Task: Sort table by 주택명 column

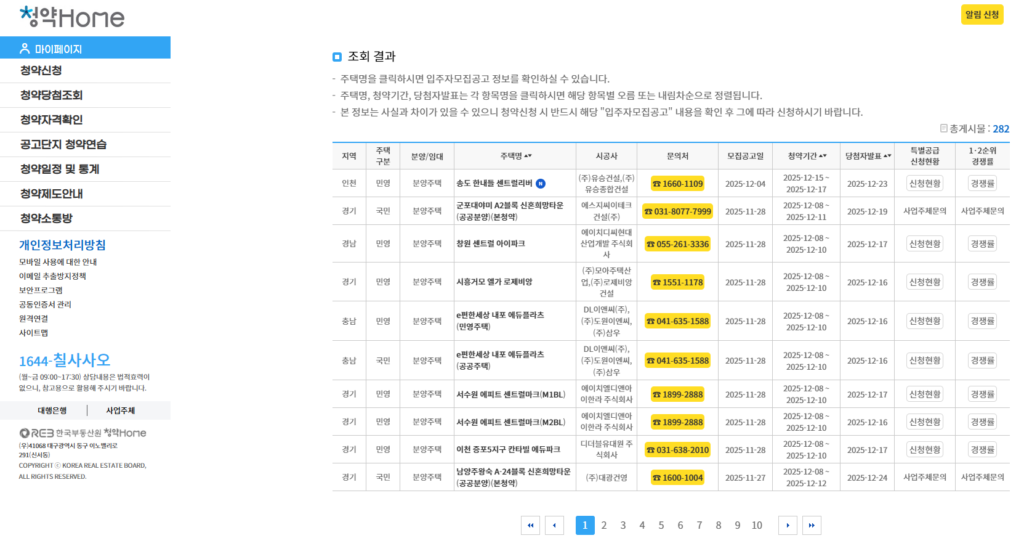Action: coord(515,156)
